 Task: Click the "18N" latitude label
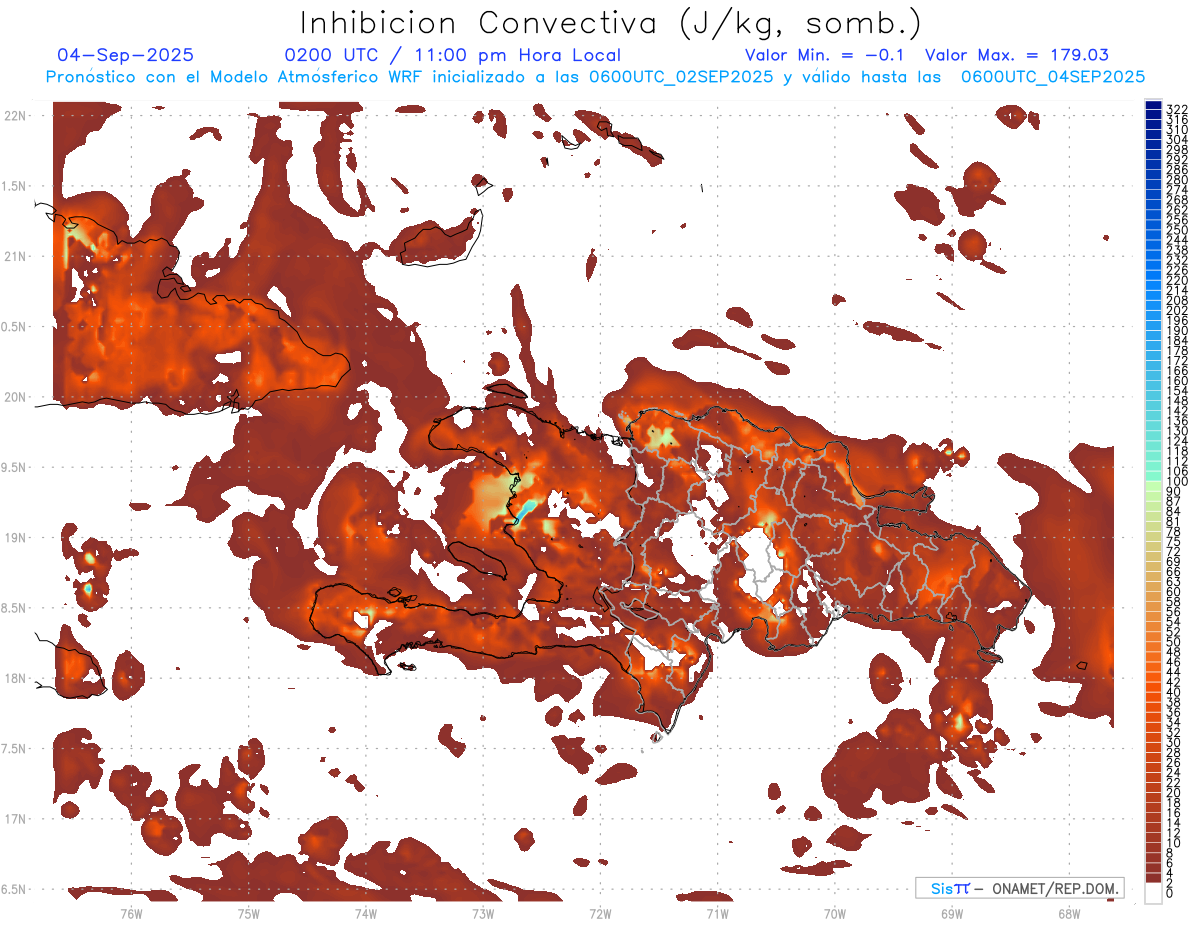pos(16,679)
